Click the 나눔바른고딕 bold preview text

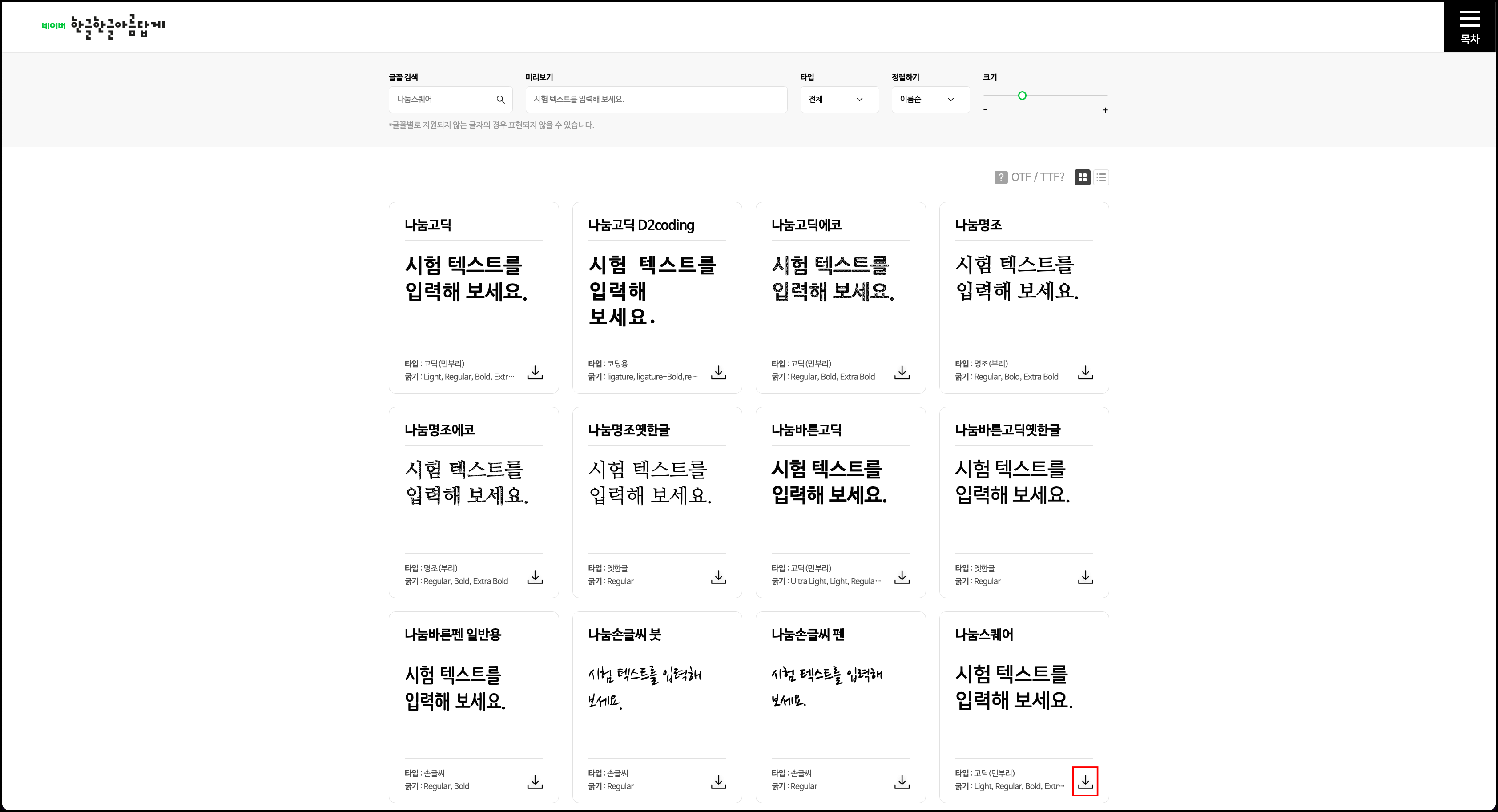pyautogui.click(x=829, y=482)
